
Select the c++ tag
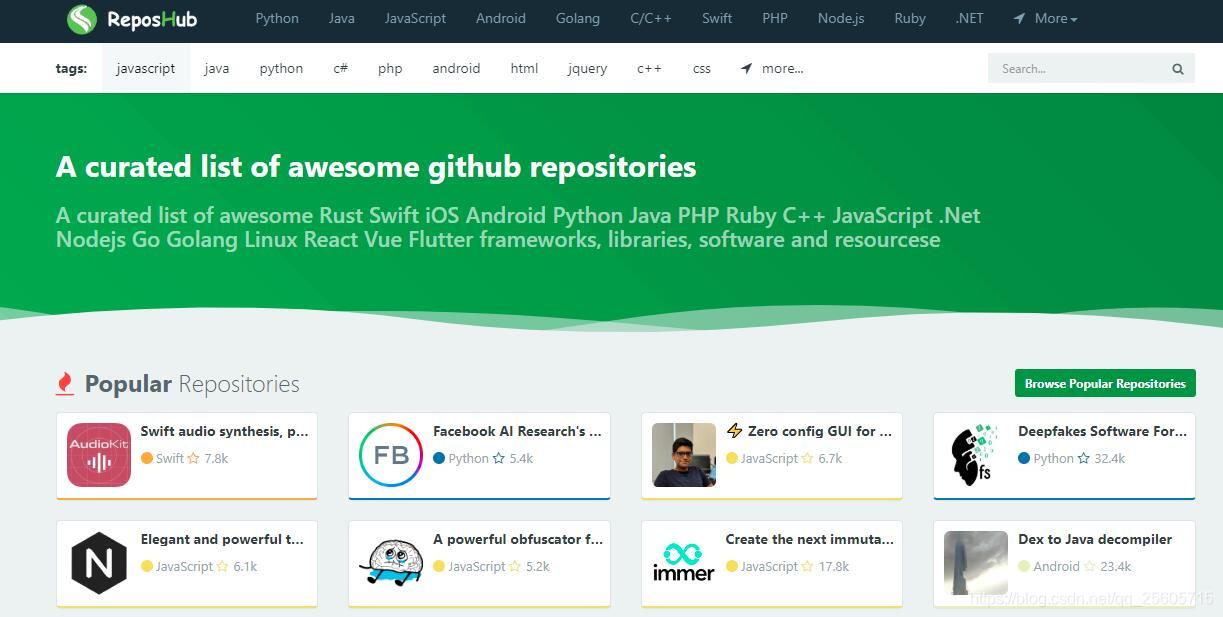click(649, 69)
